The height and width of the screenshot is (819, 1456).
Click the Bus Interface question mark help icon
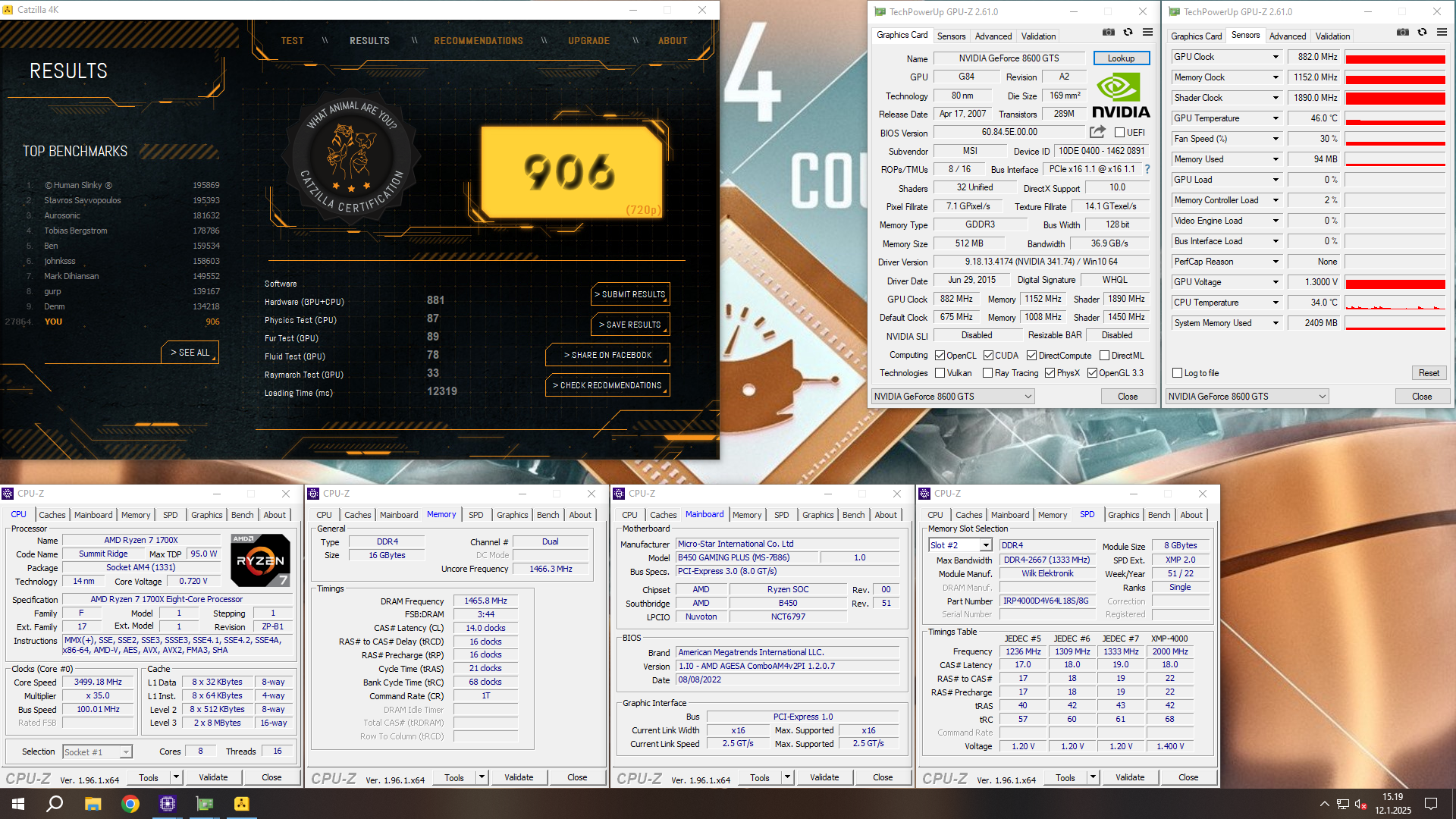point(1147,169)
